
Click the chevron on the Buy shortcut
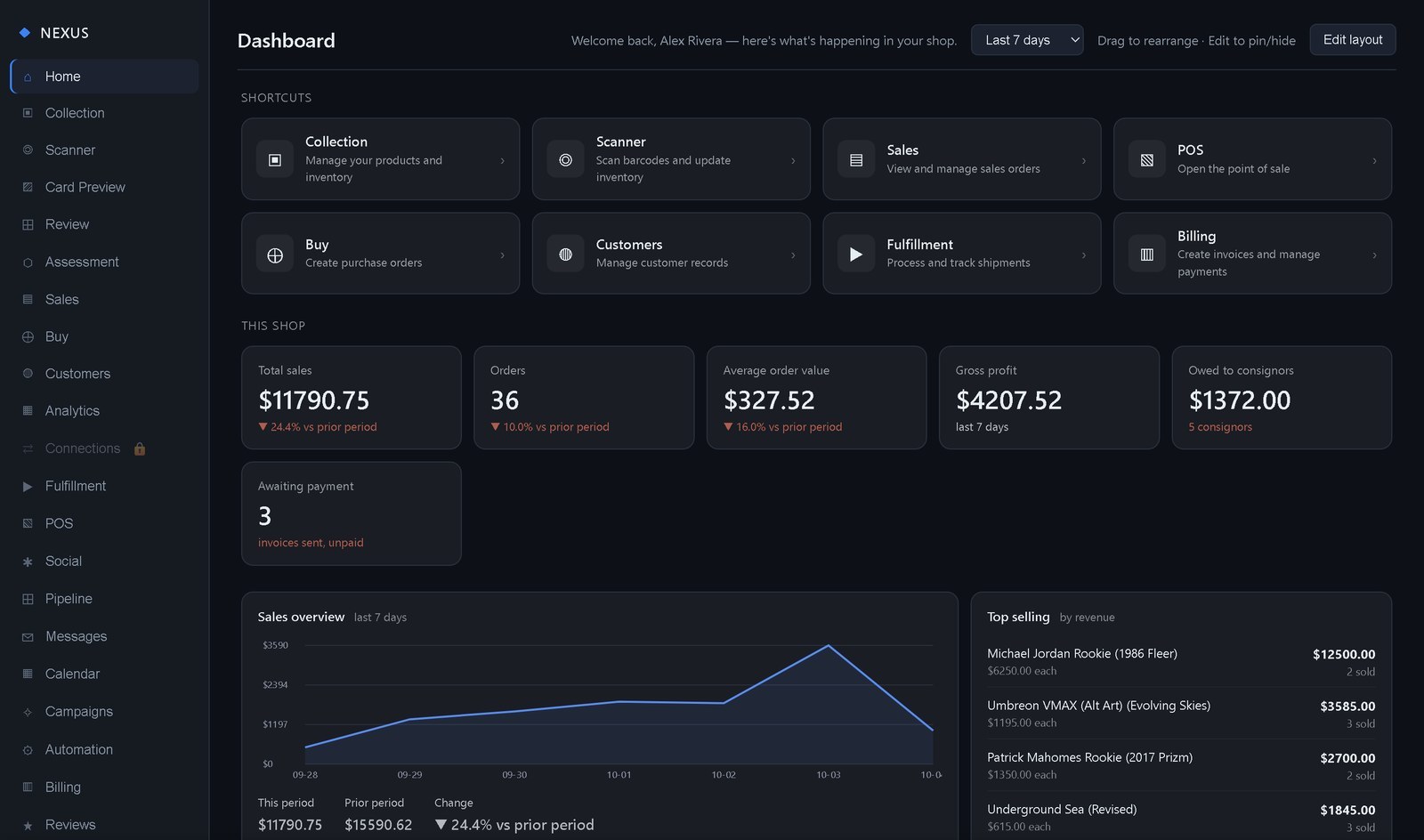pyautogui.click(x=503, y=255)
